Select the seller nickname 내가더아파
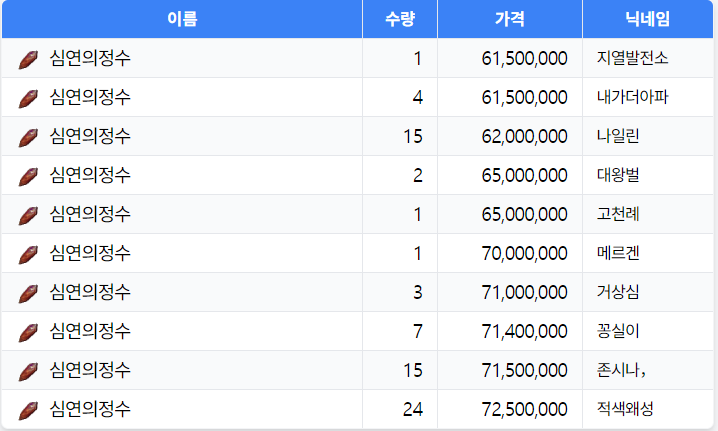 pyautogui.click(x=632, y=97)
